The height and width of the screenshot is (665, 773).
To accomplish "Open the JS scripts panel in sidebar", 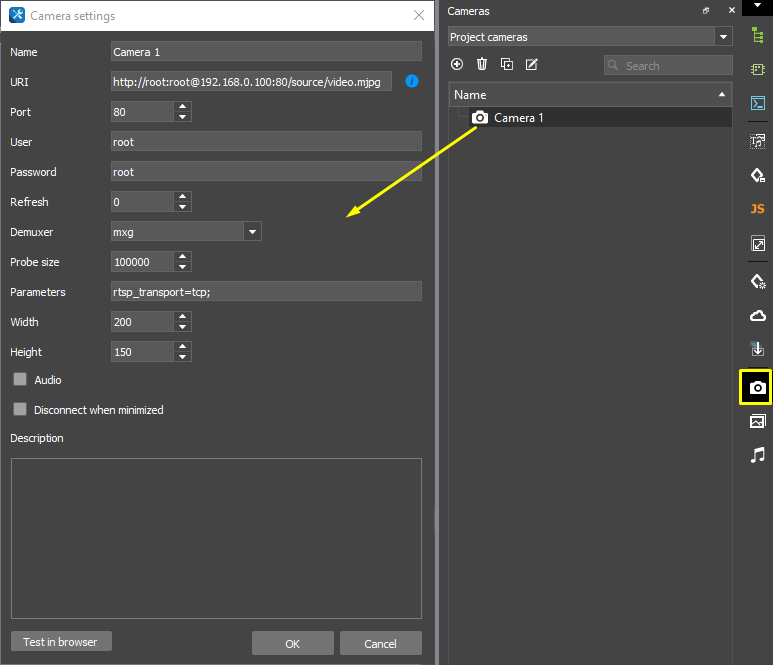I will 757,209.
